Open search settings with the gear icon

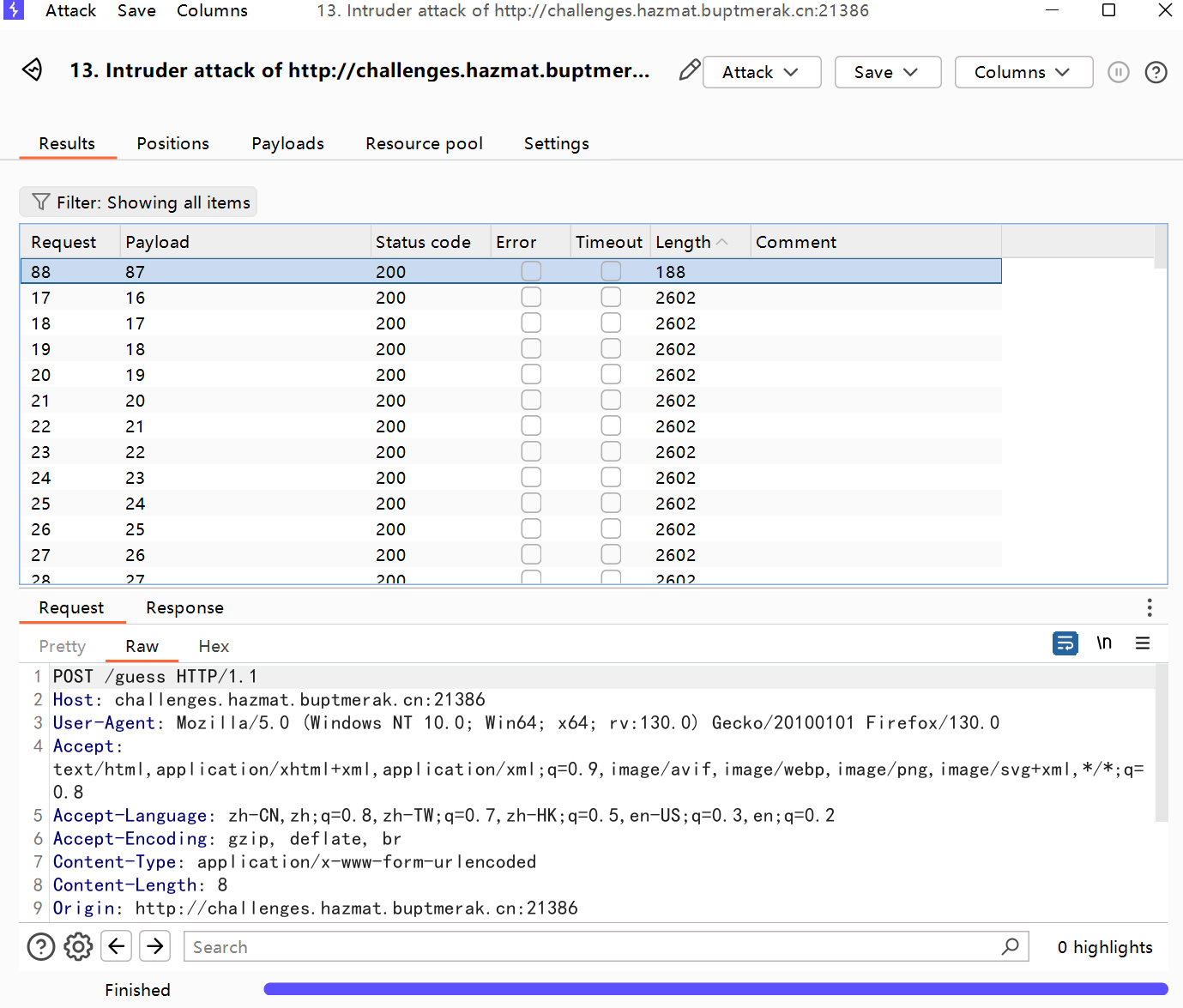coord(78,947)
